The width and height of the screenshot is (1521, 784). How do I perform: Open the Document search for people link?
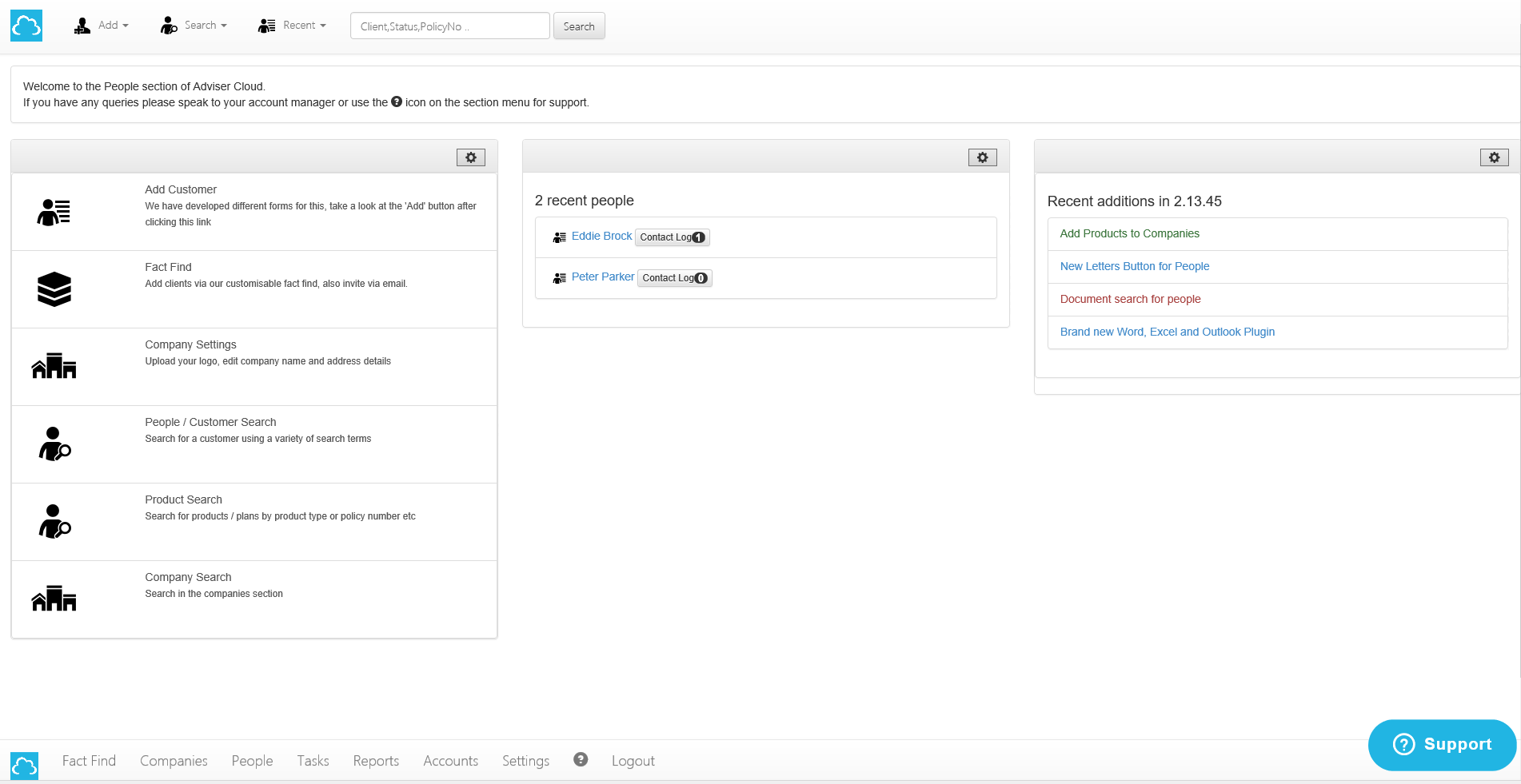coord(1130,299)
